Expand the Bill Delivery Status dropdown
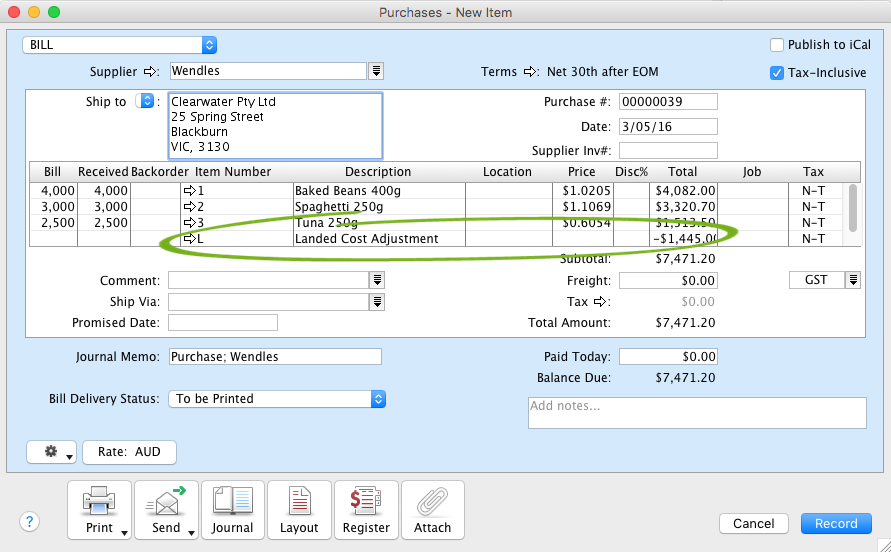 [277, 399]
